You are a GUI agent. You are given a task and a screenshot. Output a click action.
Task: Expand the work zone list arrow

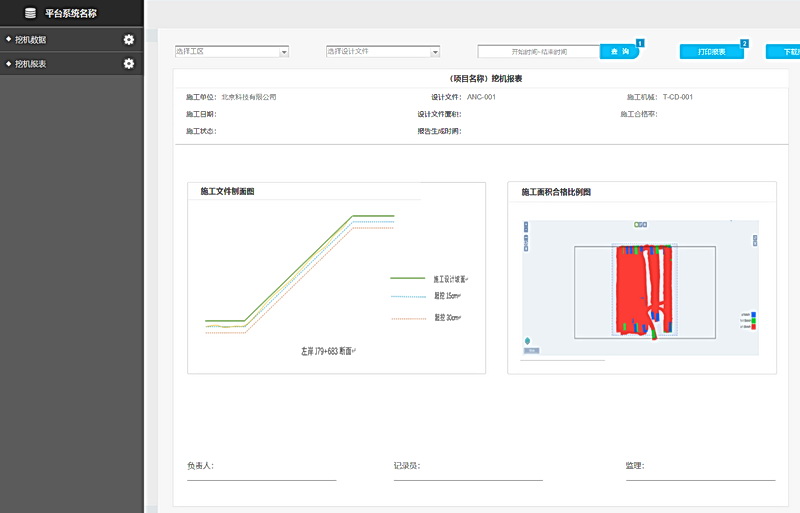tap(284, 52)
